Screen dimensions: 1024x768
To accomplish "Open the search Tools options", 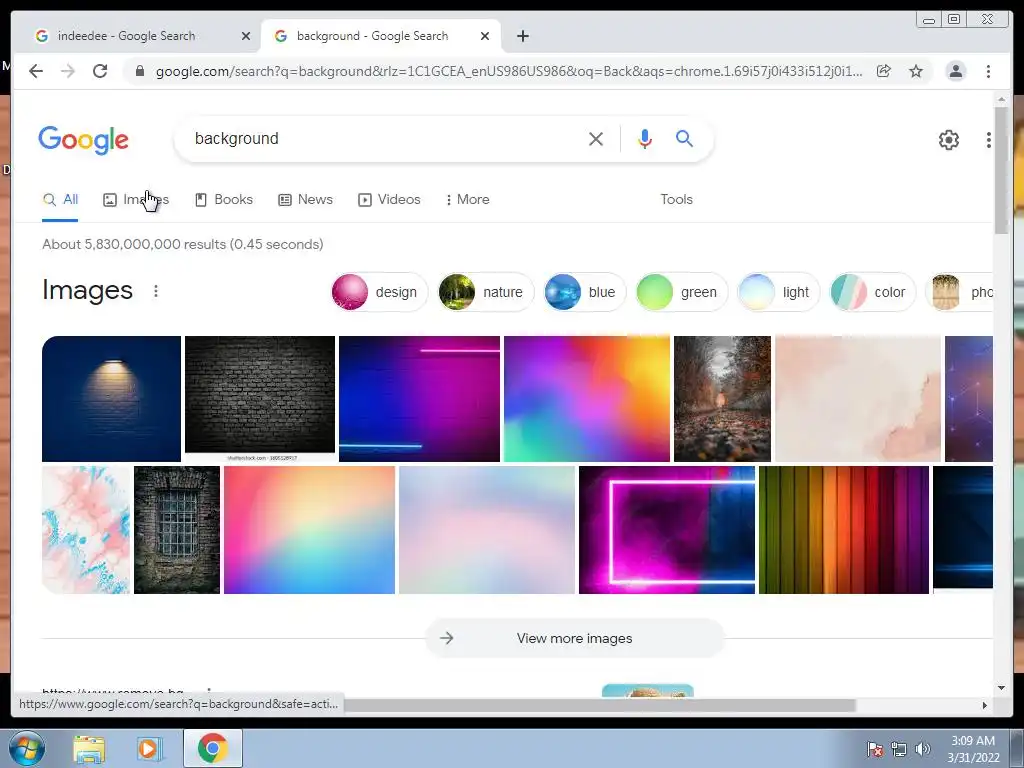I will [676, 200].
